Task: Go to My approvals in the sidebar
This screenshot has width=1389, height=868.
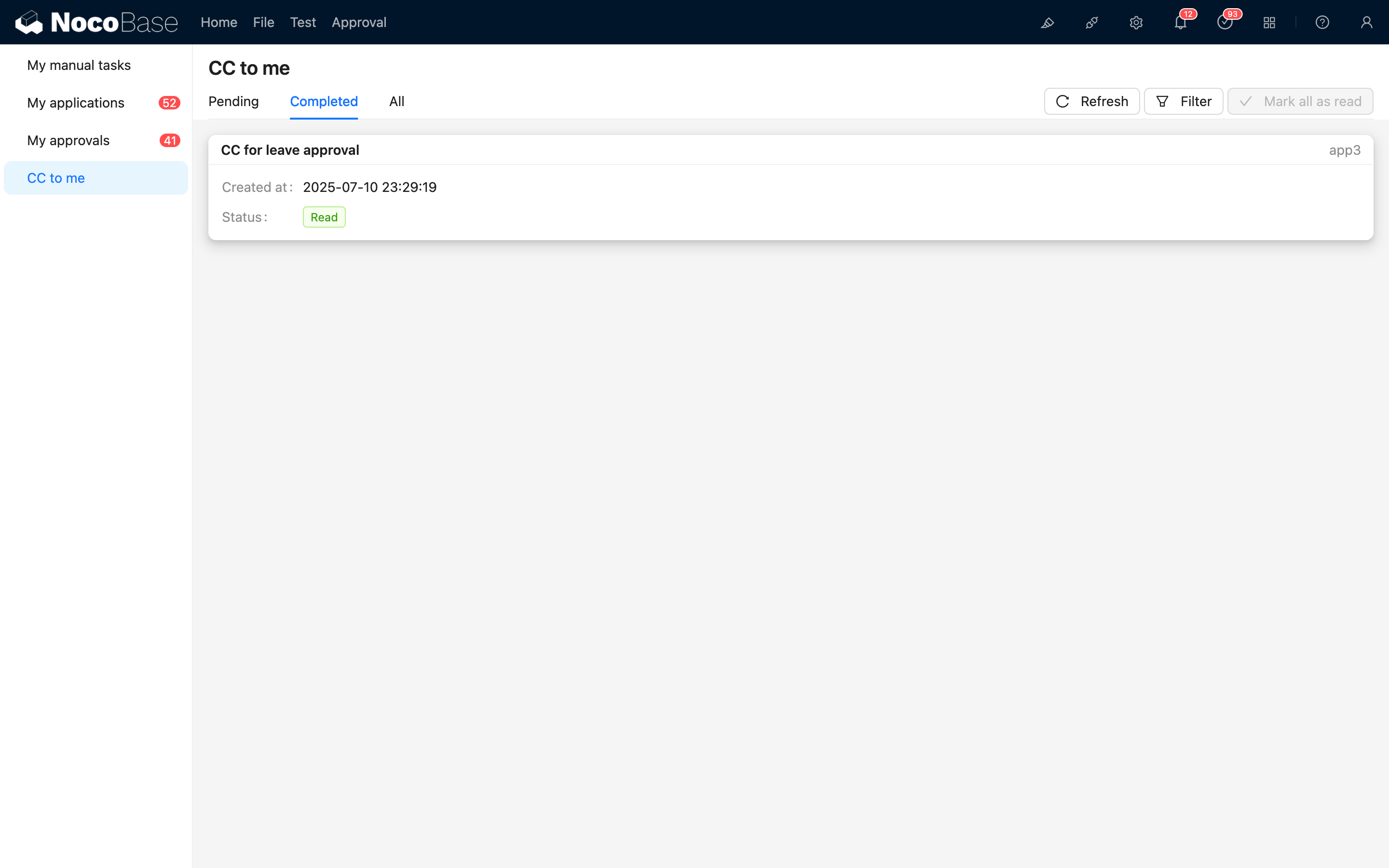Action: pyautogui.click(x=68, y=141)
